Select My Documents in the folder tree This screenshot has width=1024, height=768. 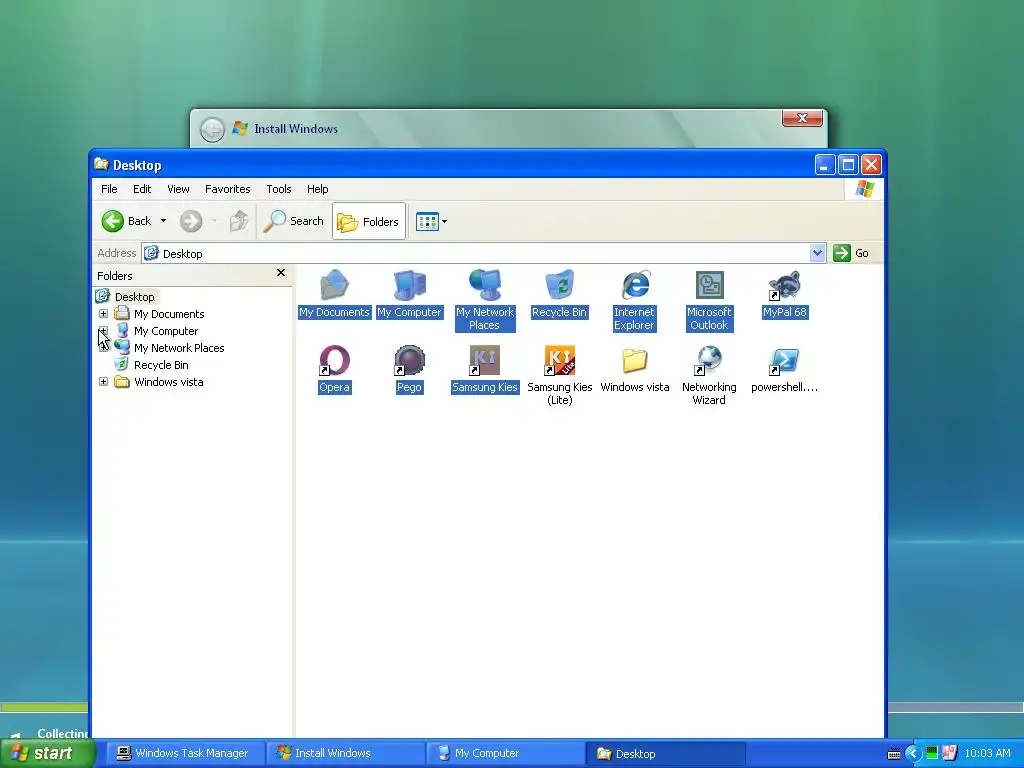point(168,314)
